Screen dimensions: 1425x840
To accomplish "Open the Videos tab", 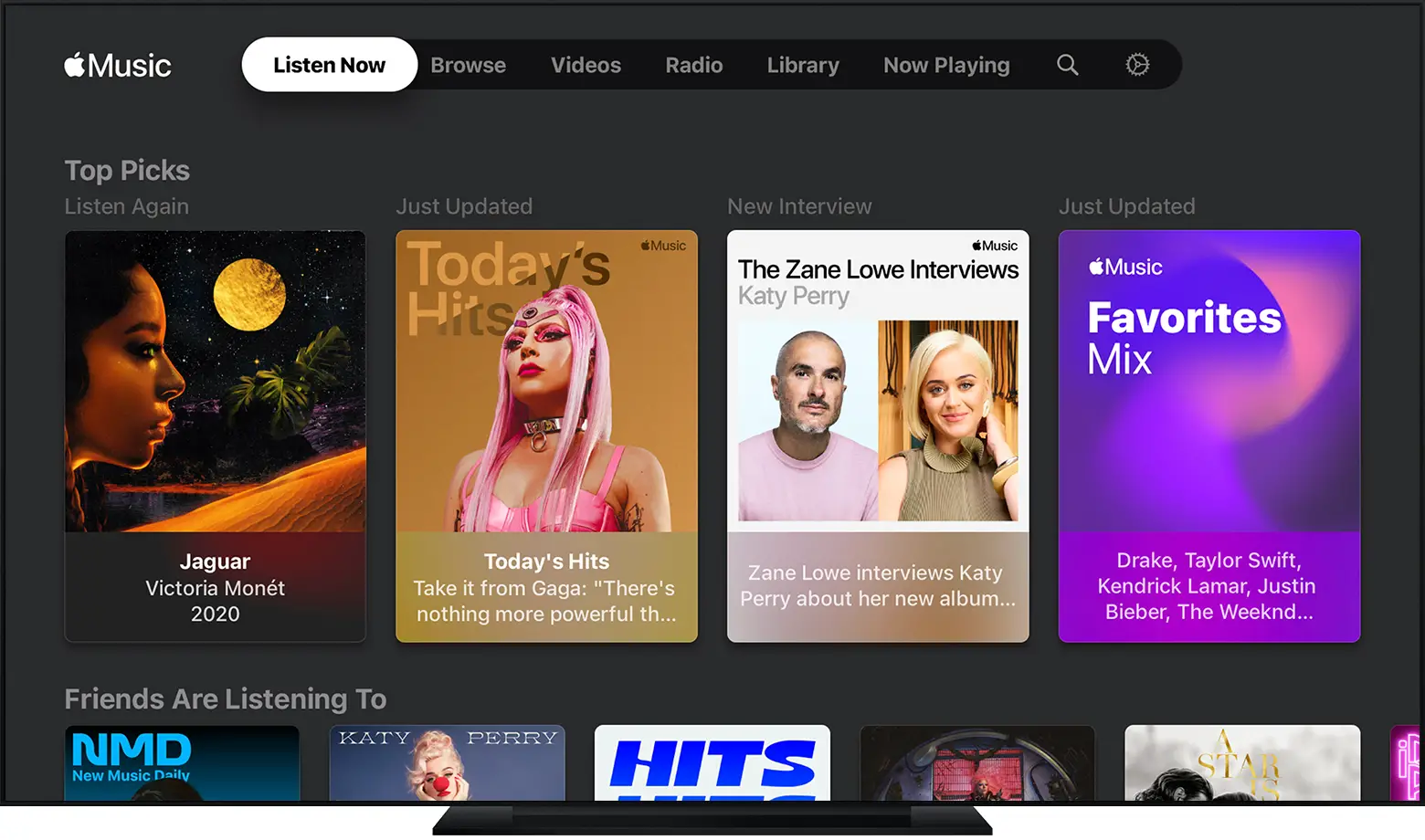I will point(586,65).
